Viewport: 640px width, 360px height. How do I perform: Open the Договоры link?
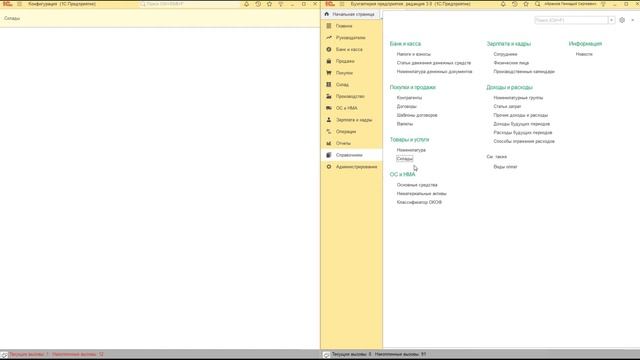click(407, 107)
